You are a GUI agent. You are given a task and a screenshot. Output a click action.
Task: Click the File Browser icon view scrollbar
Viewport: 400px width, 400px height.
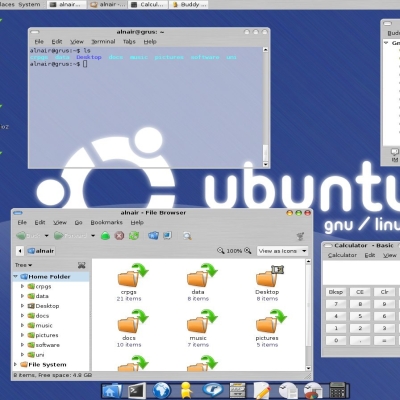click(x=308, y=315)
